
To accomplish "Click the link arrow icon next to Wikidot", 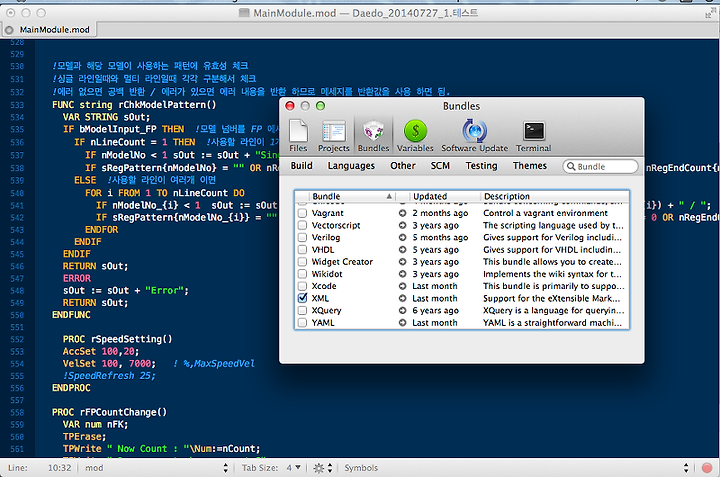I will [403, 274].
